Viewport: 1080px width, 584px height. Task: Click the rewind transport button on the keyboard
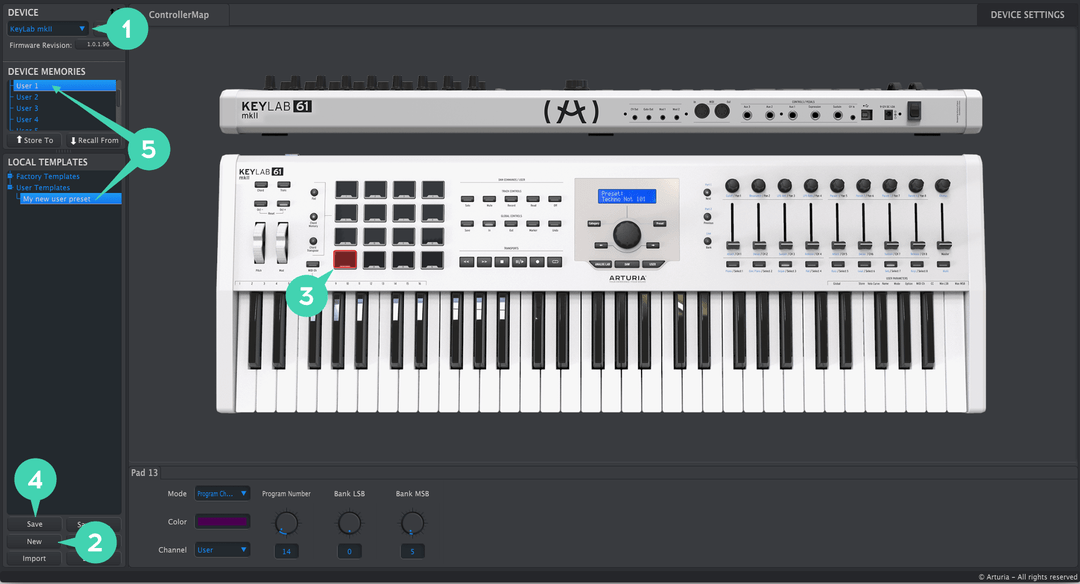tap(467, 262)
